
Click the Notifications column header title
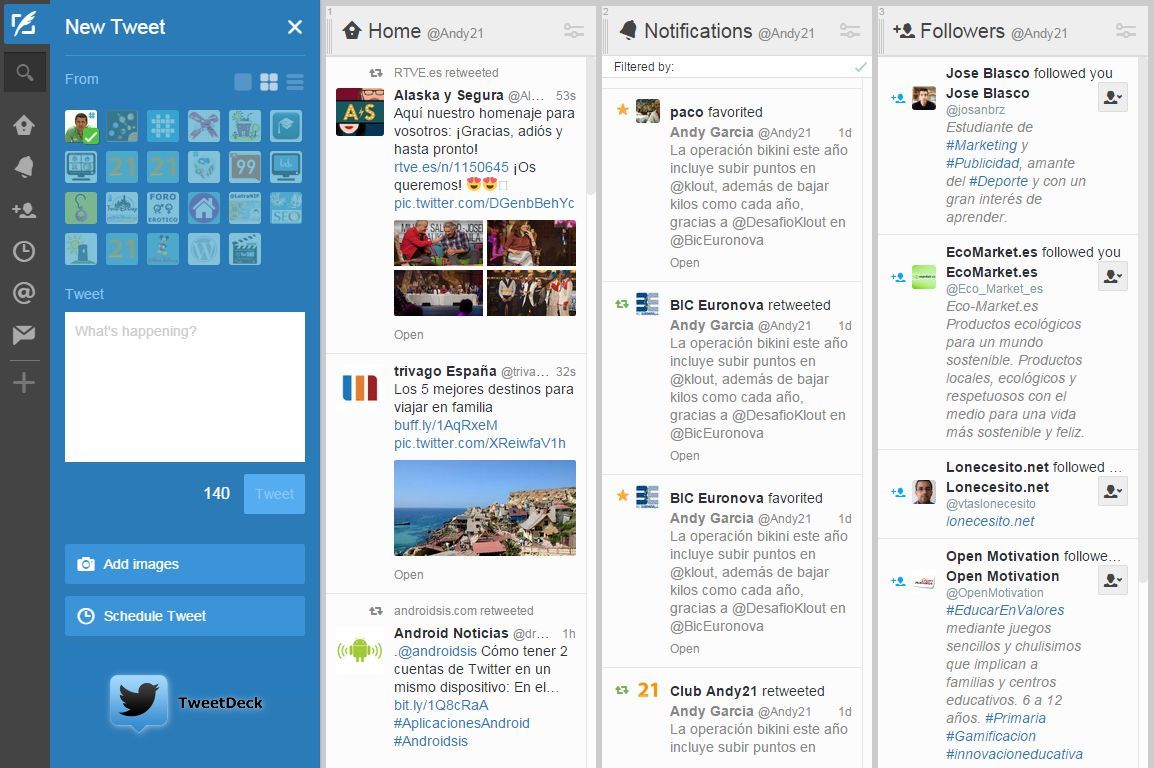pos(698,31)
